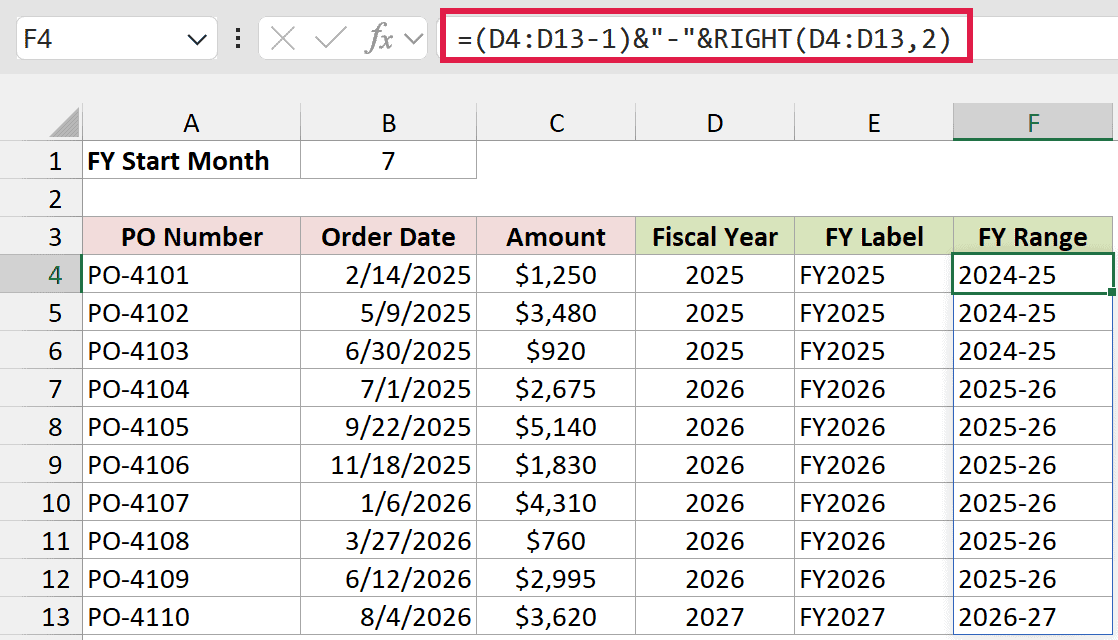The width and height of the screenshot is (1118, 640).
Task: Click the Order Date header cell
Action: coord(389,236)
